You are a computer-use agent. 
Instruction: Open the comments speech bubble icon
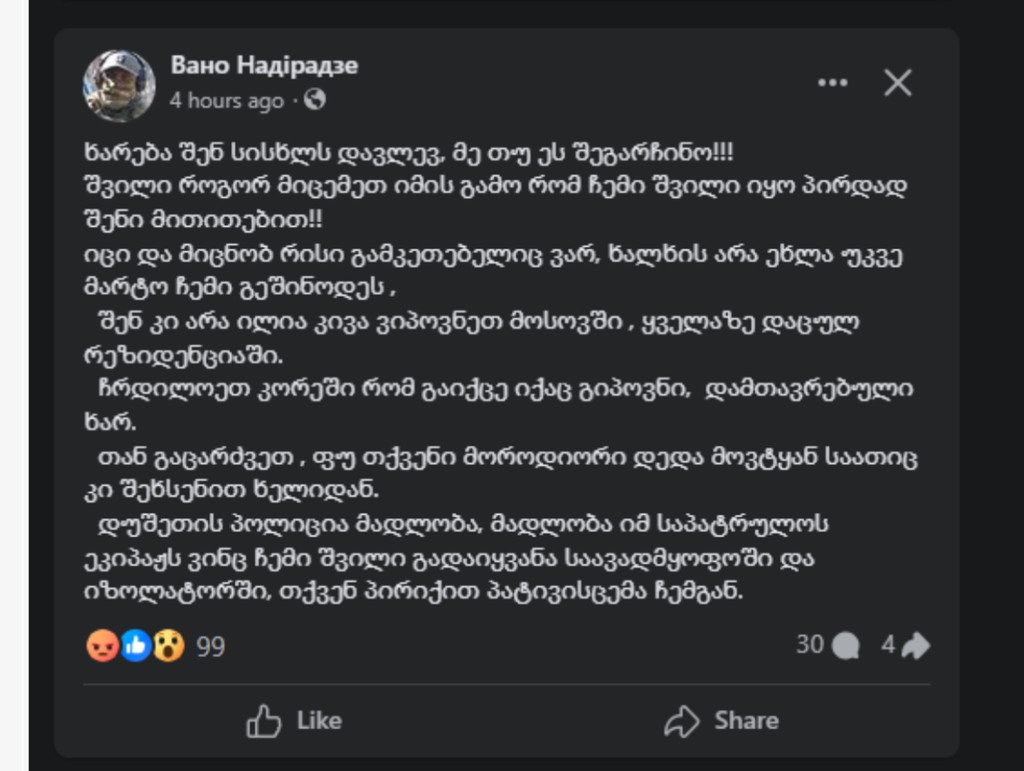pyautogui.click(x=846, y=645)
